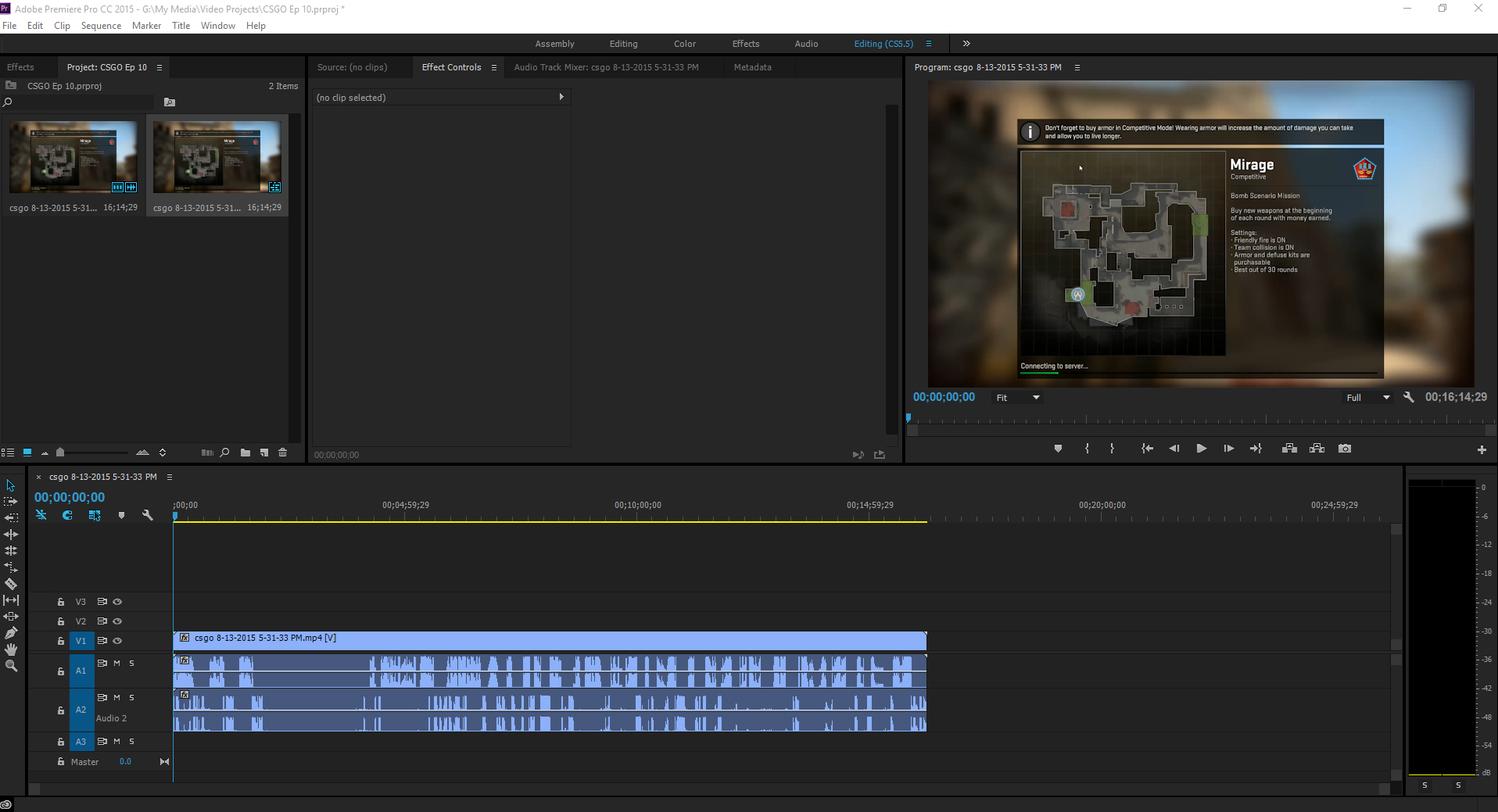Switch Project panel to list view
Screen dimensions: 1498x812
click(x=8, y=453)
